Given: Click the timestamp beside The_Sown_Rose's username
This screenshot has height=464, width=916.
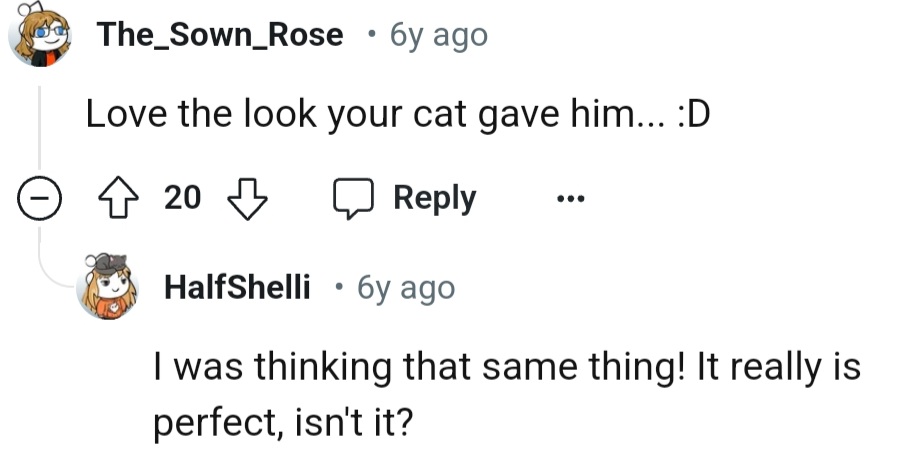Looking at the screenshot, I should pyautogui.click(x=439, y=36).
